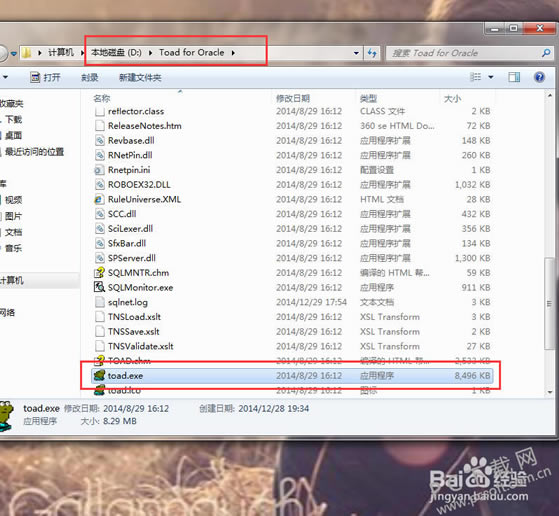Click the SPServer.dll file icon
Image resolution: width=559 pixels, height=516 pixels.
click(99, 258)
